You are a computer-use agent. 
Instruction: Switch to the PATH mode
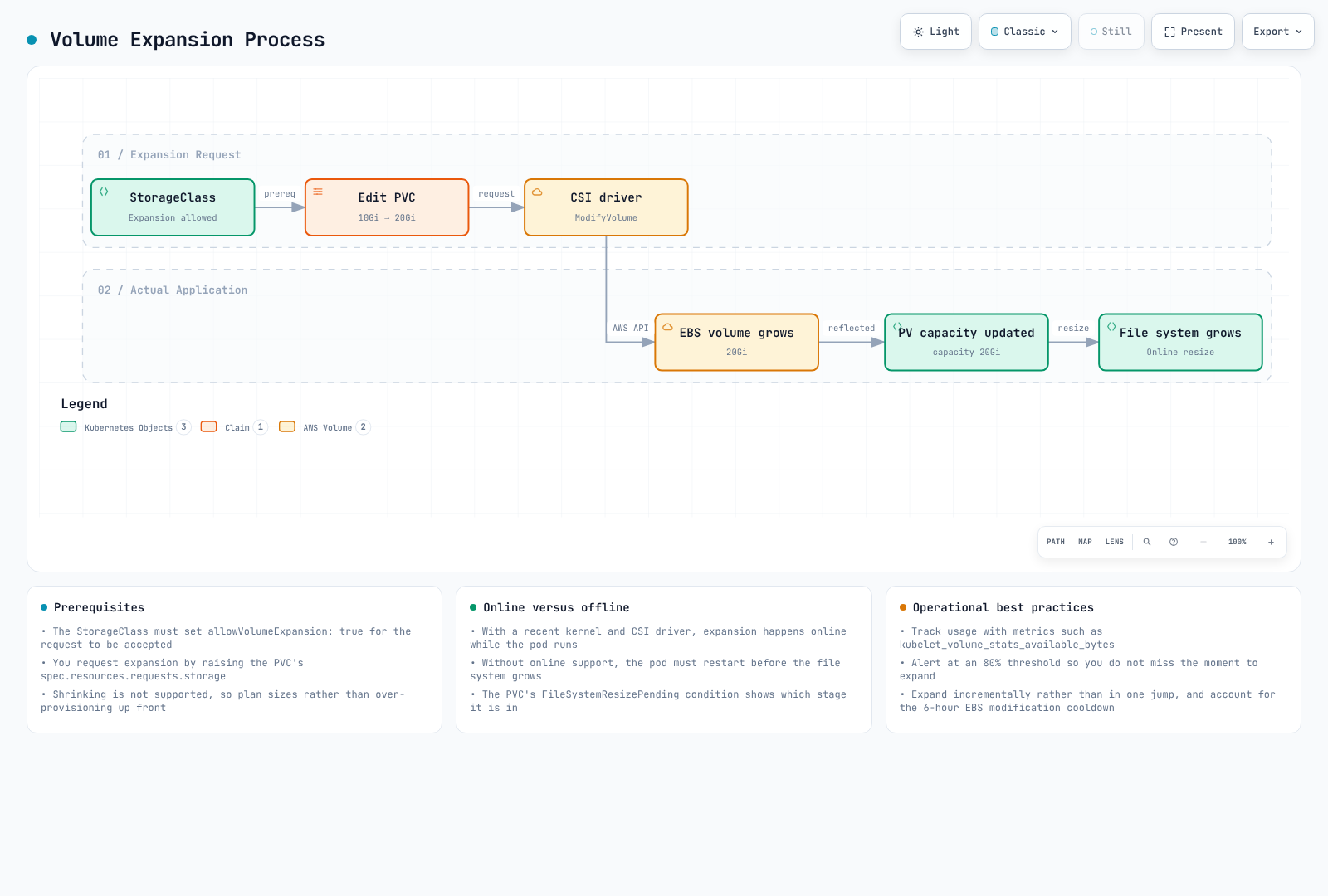point(1056,542)
